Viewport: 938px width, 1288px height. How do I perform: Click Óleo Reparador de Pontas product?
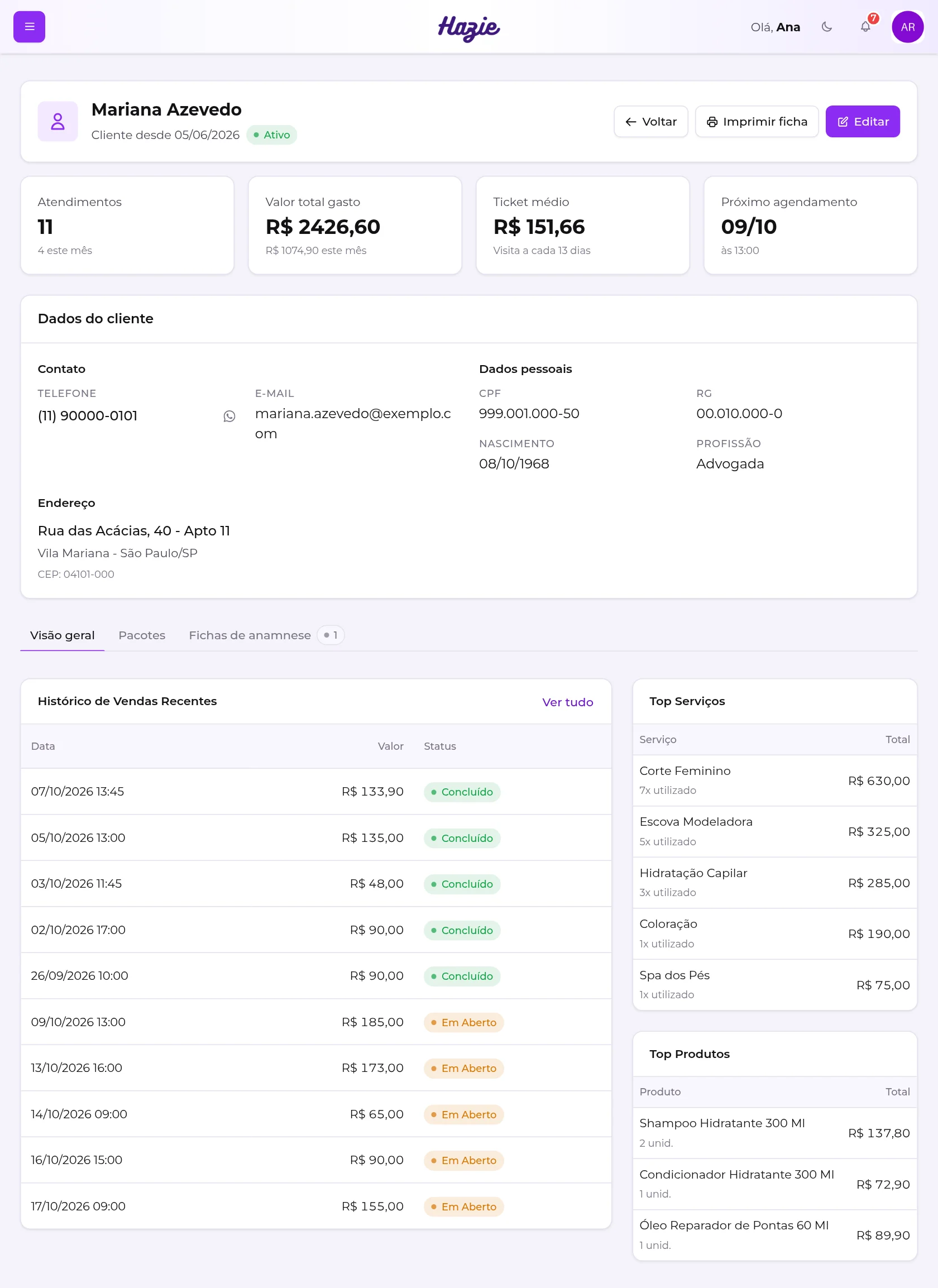774,1235
